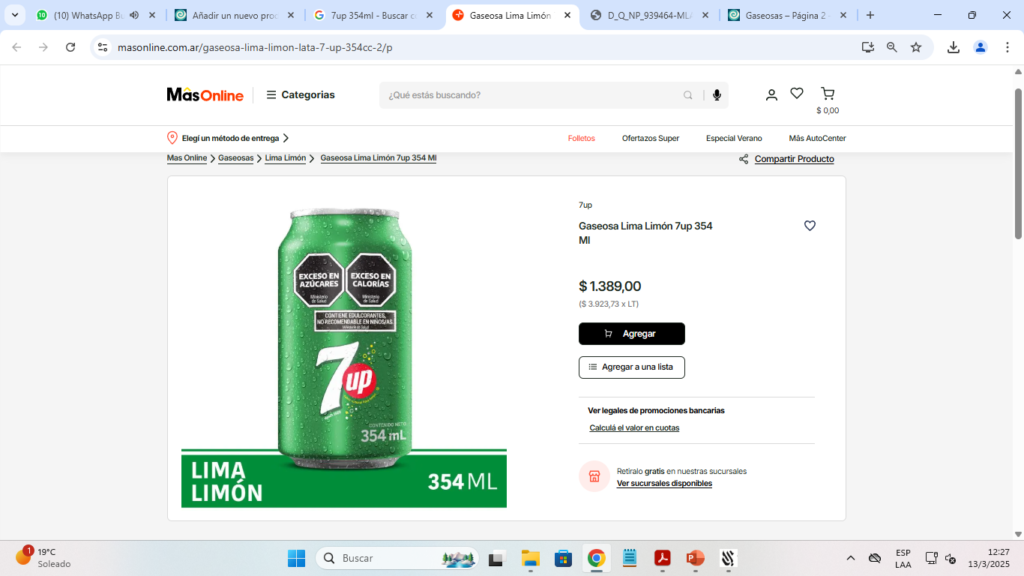This screenshot has height=576, width=1024.
Task: Click the search magnifier icon
Action: tap(688, 95)
